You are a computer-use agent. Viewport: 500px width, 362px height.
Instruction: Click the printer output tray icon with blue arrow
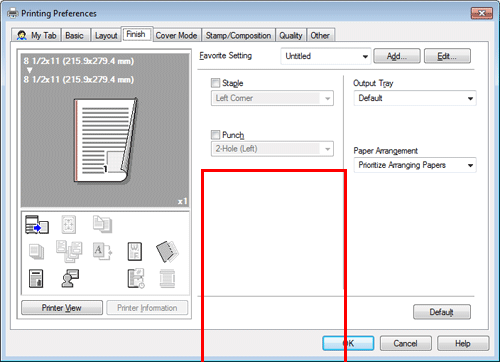(x=37, y=224)
